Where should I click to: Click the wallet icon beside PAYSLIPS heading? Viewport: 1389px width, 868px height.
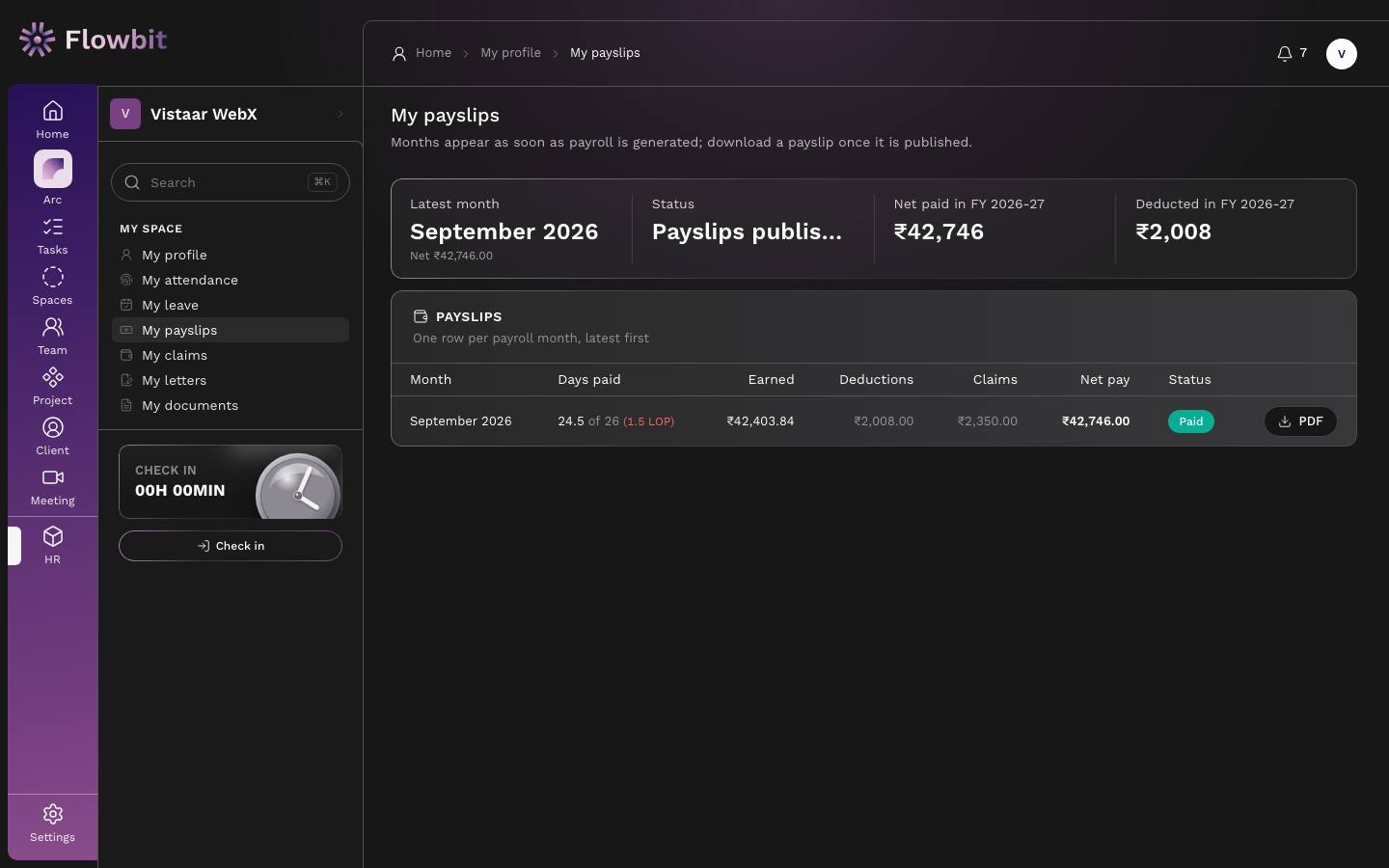[421, 316]
